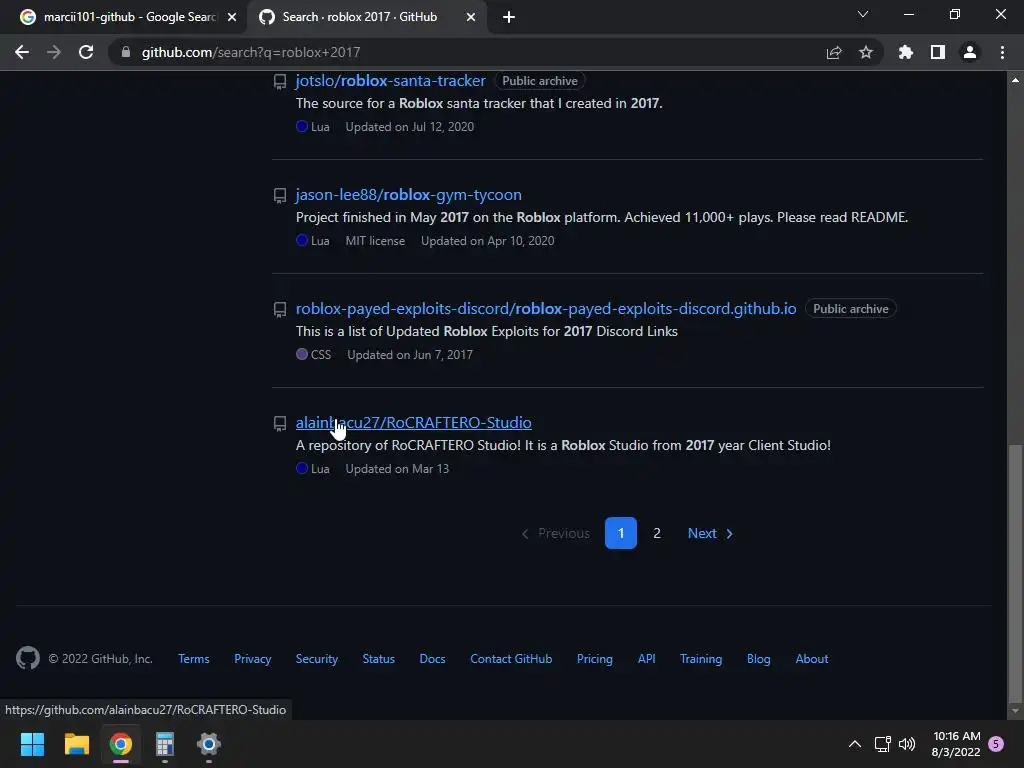Click Lua language dot for roblox-santa-tracker
Viewport: 1024px width, 768px height.
302,126
